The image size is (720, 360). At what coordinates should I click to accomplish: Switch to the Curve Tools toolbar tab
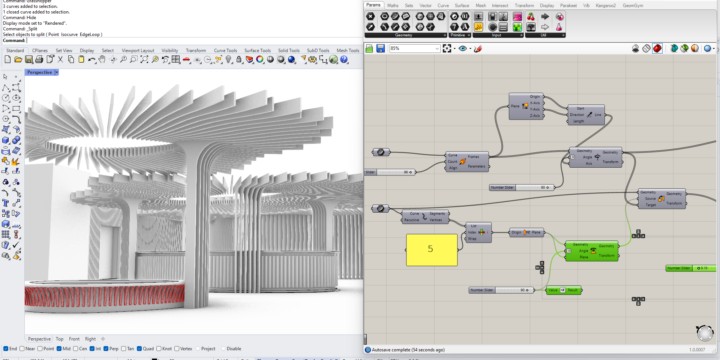(225, 51)
